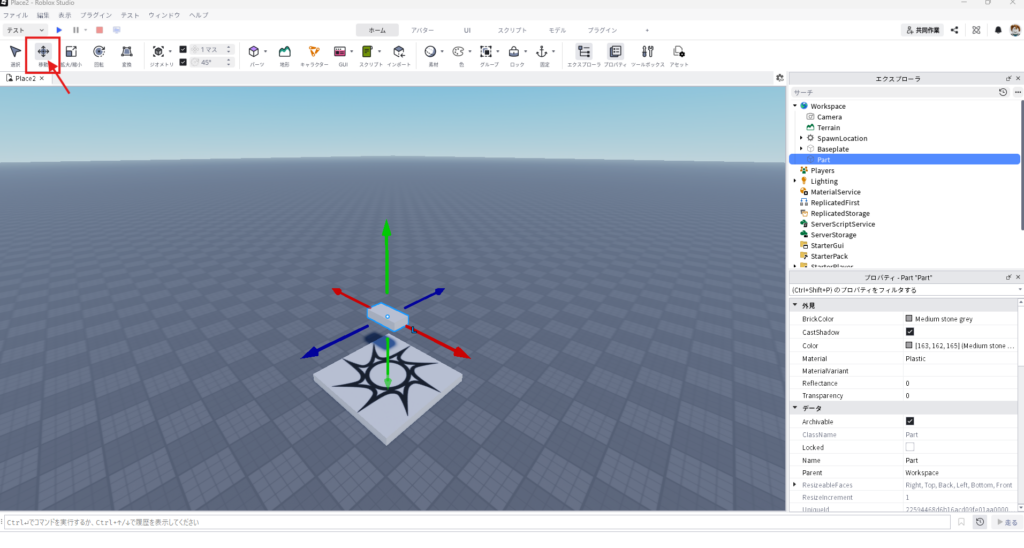This screenshot has width=1024, height=548.
Task: Expand the ResizeableFaces property row
Action: point(795,485)
